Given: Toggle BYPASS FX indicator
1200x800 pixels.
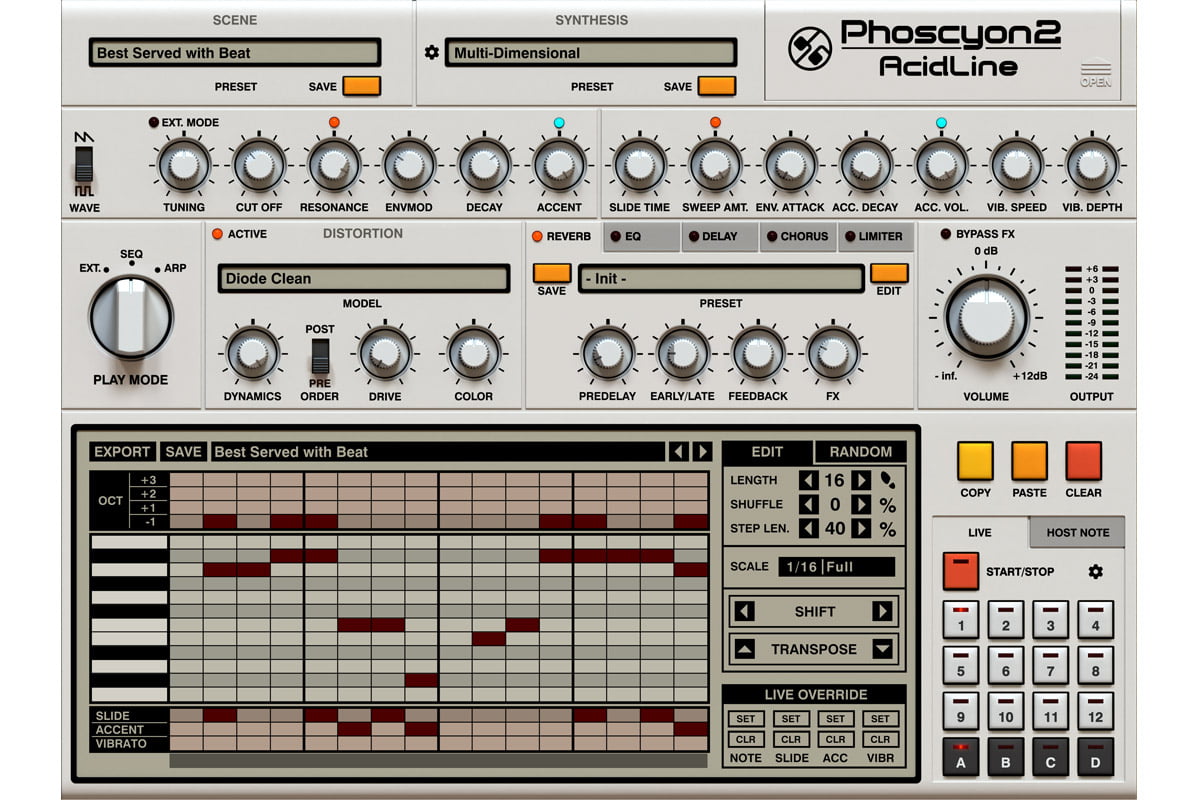Looking at the screenshot, I should (x=943, y=233).
